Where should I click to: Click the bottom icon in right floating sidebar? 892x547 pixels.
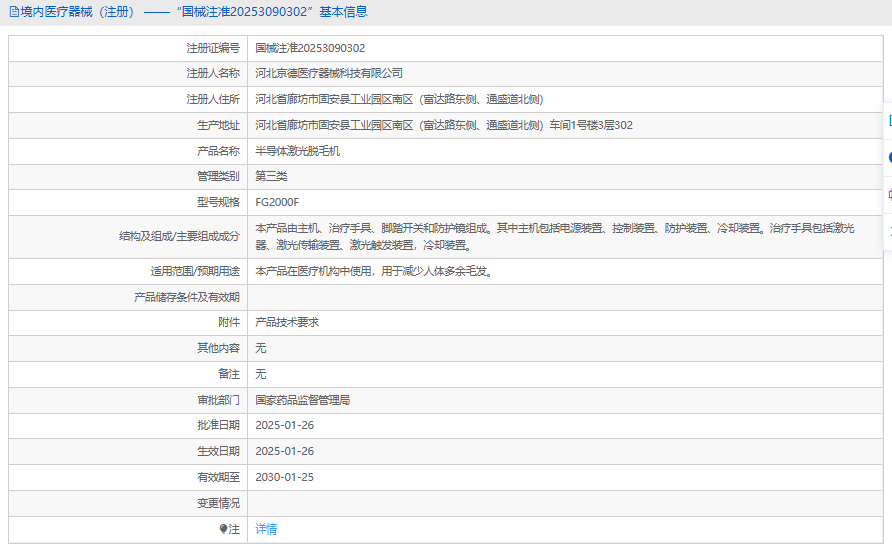[888, 230]
